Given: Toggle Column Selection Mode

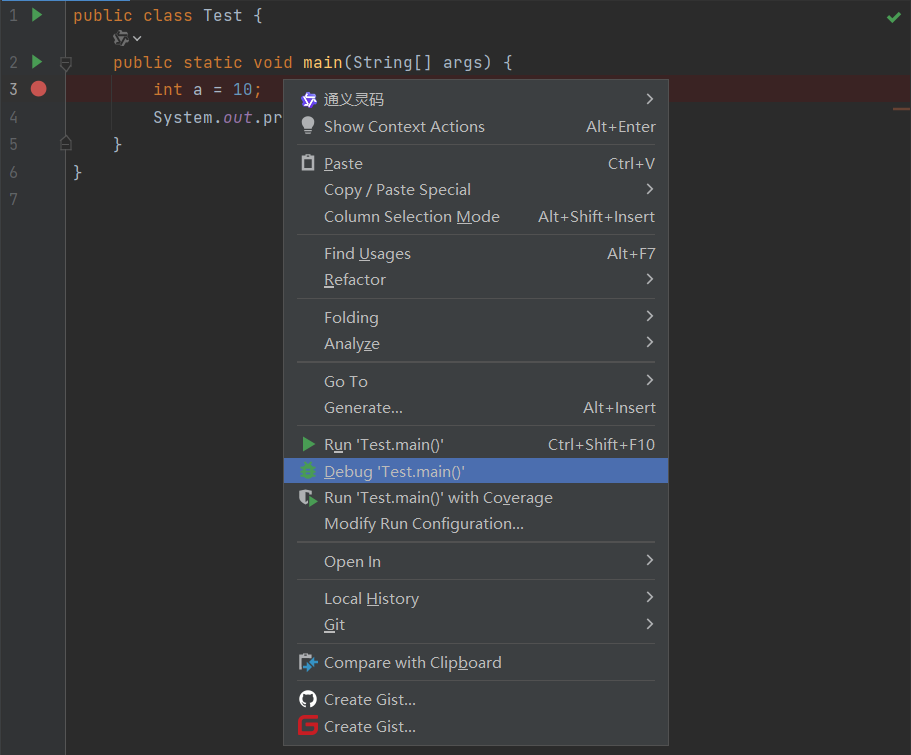Looking at the screenshot, I should pyautogui.click(x=411, y=217).
